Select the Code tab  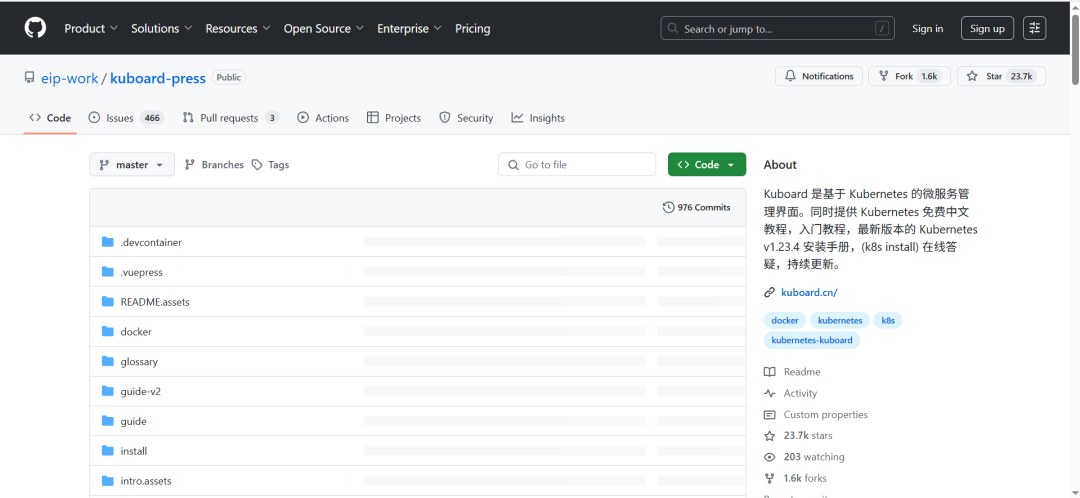pyautogui.click(x=50, y=118)
